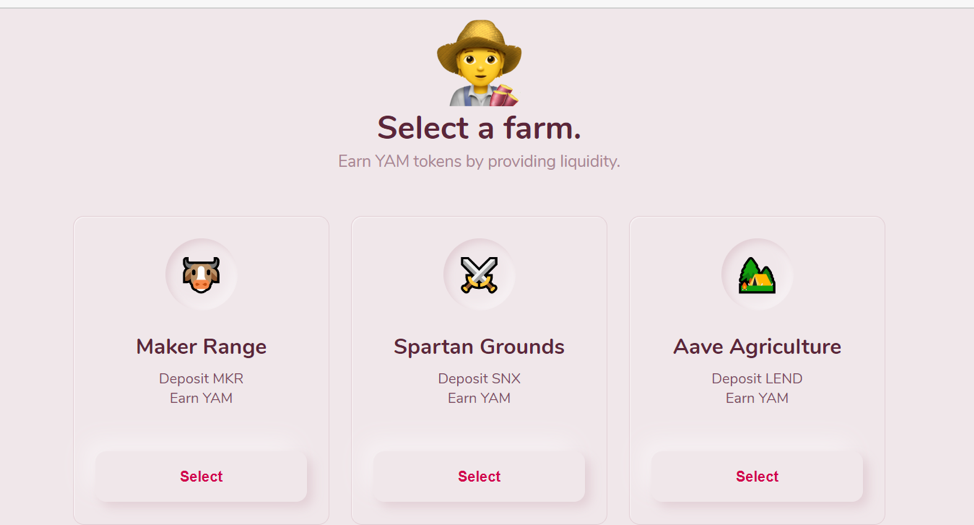The width and height of the screenshot is (974, 525).
Task: Click Earn YAM in Aave Agriculture card
Action: 757,398
